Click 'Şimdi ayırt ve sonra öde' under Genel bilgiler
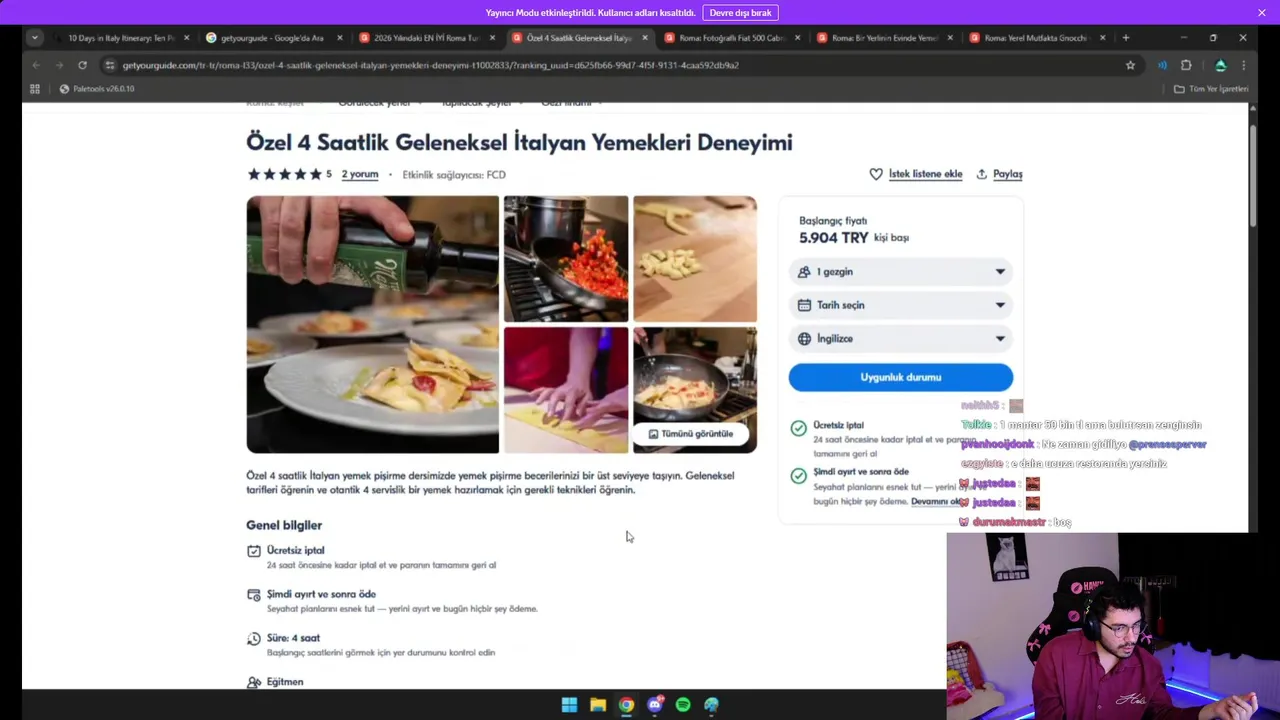 pyautogui.click(x=321, y=594)
